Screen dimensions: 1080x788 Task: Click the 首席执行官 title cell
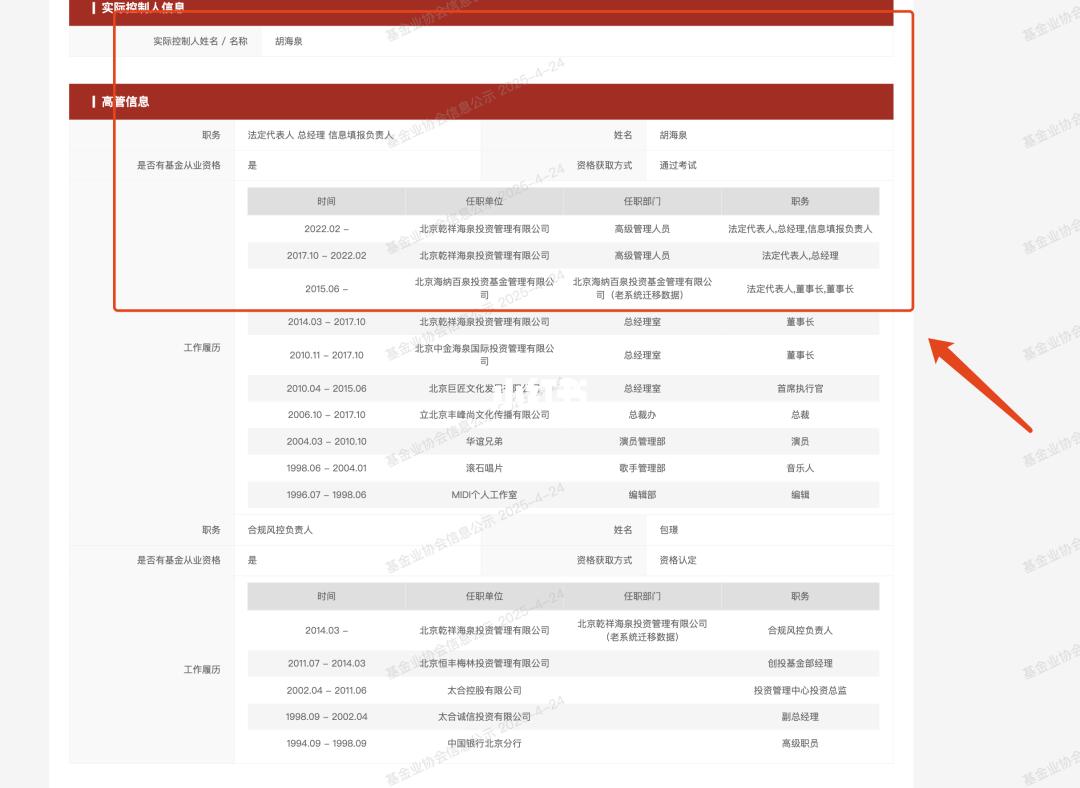(x=800, y=388)
